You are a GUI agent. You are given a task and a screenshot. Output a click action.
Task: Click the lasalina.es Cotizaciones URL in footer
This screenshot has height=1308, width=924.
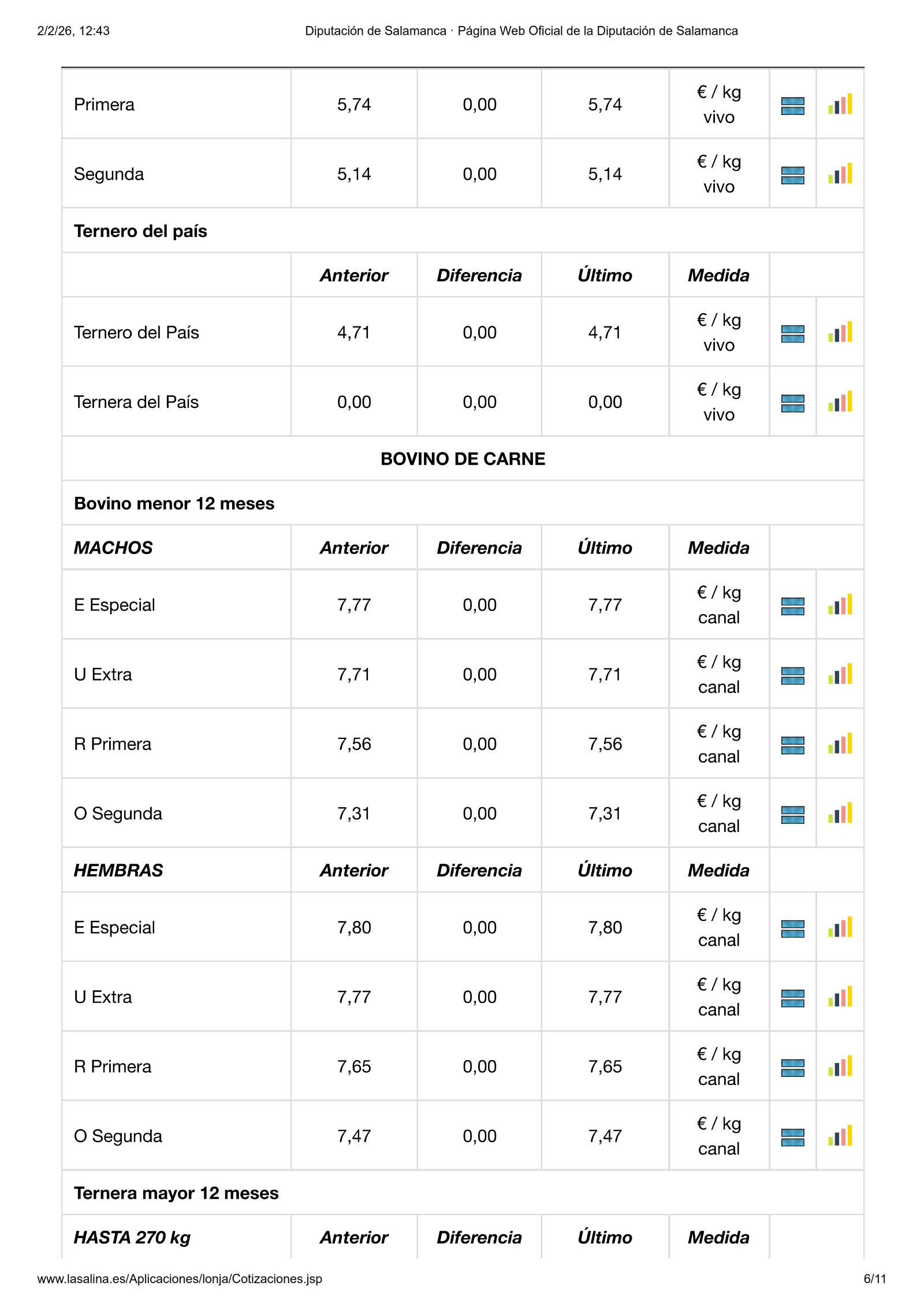[180, 1279]
